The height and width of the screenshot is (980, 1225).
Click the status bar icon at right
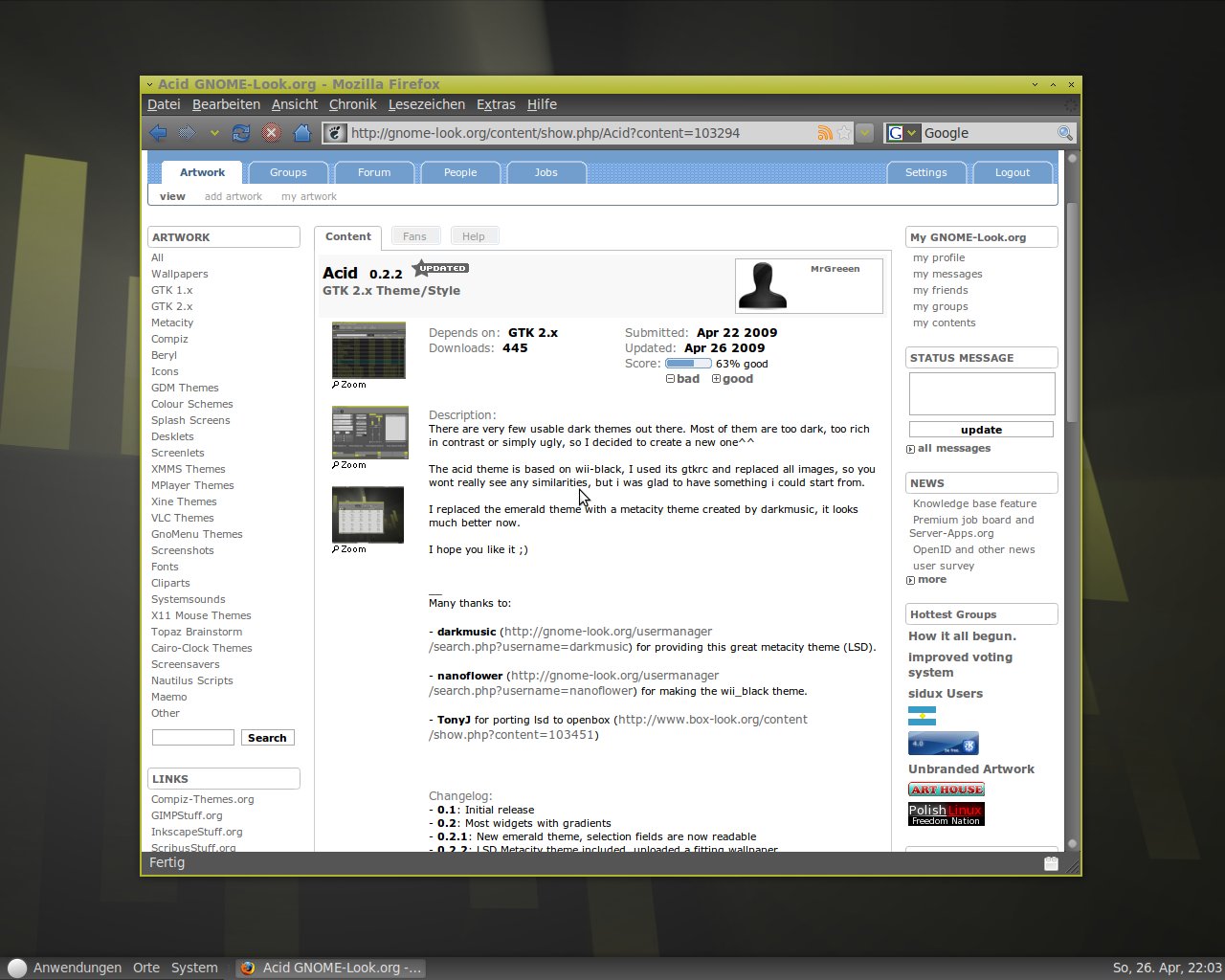1051,863
